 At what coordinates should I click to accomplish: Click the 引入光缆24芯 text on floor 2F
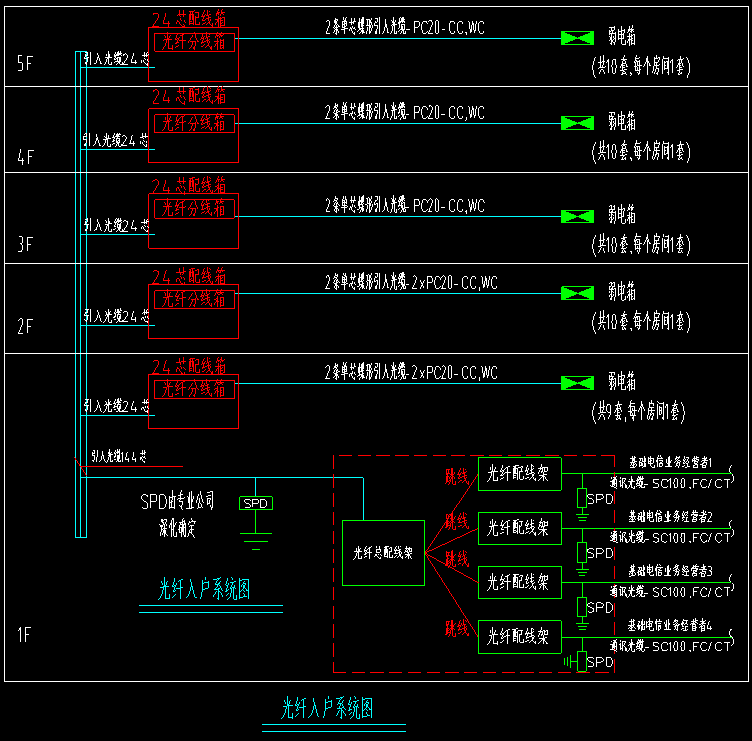117,316
